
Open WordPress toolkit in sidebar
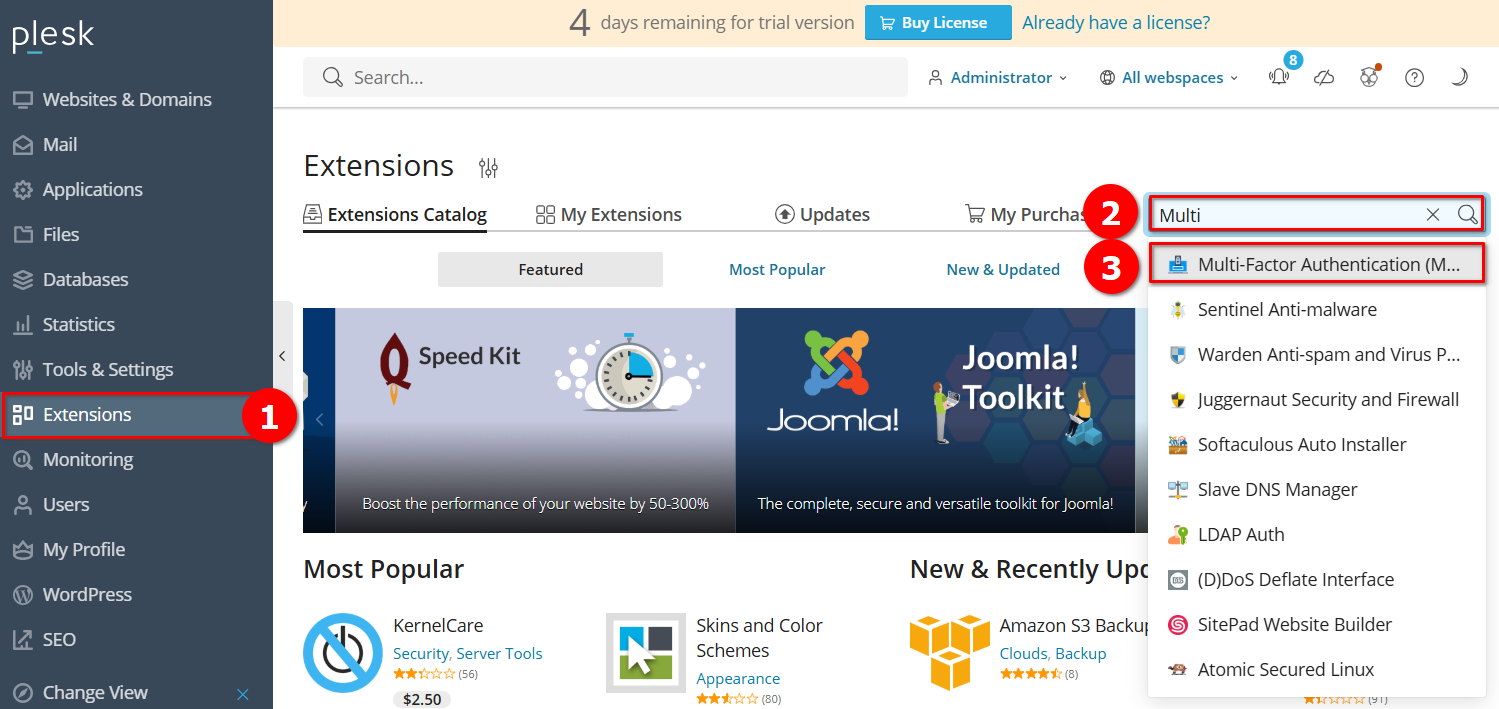pyautogui.click(x=87, y=594)
